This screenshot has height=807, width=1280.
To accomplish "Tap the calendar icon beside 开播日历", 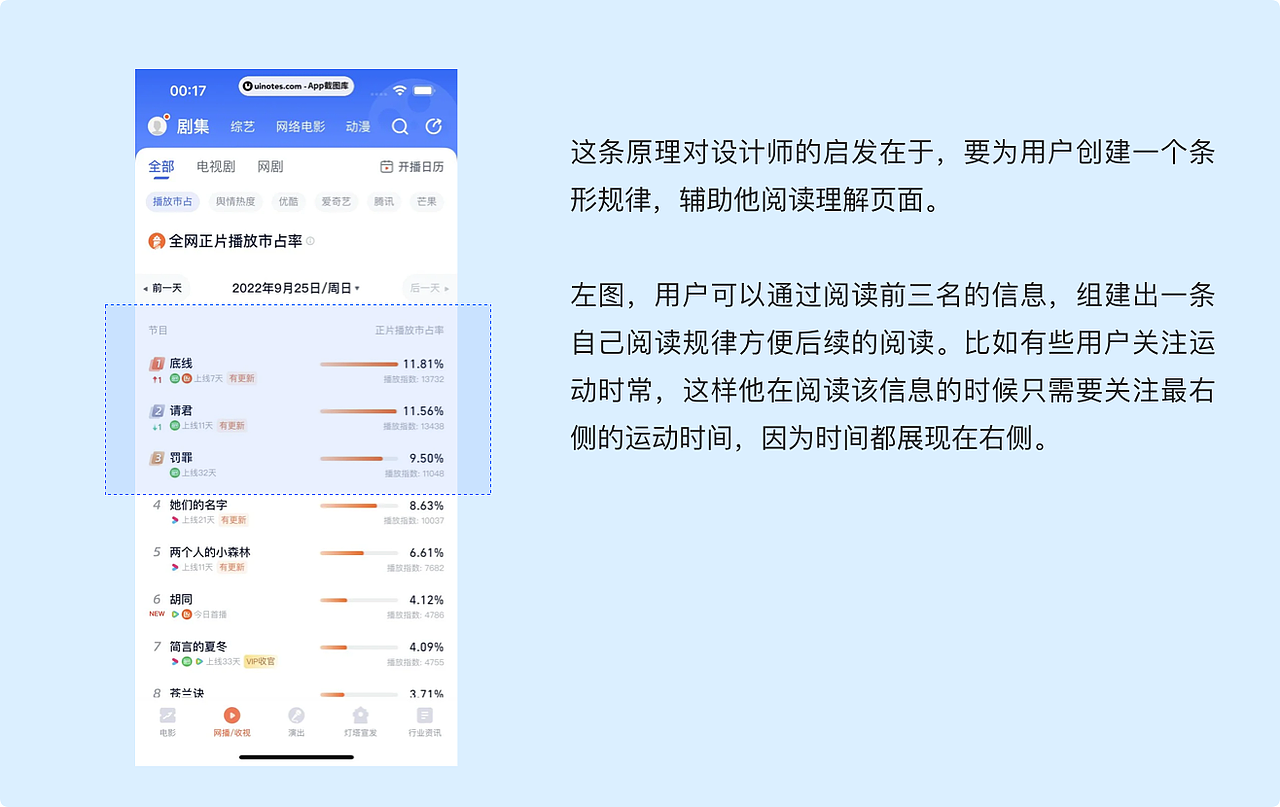I will (x=385, y=165).
